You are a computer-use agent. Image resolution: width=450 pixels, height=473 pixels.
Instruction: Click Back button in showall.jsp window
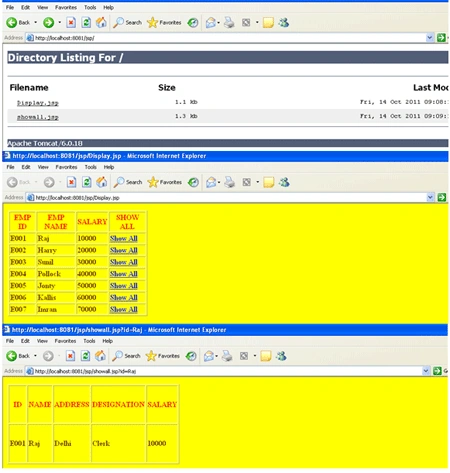(18, 356)
